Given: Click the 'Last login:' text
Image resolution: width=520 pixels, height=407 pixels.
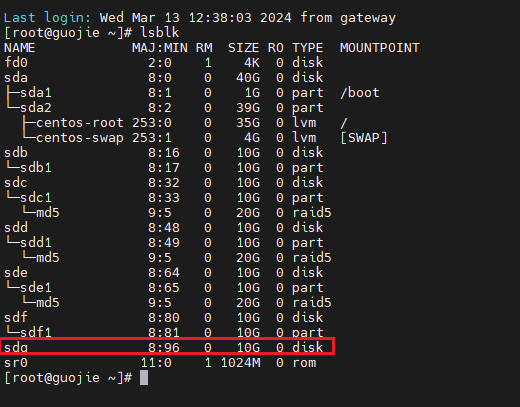Looking at the screenshot, I should [x=47, y=18].
